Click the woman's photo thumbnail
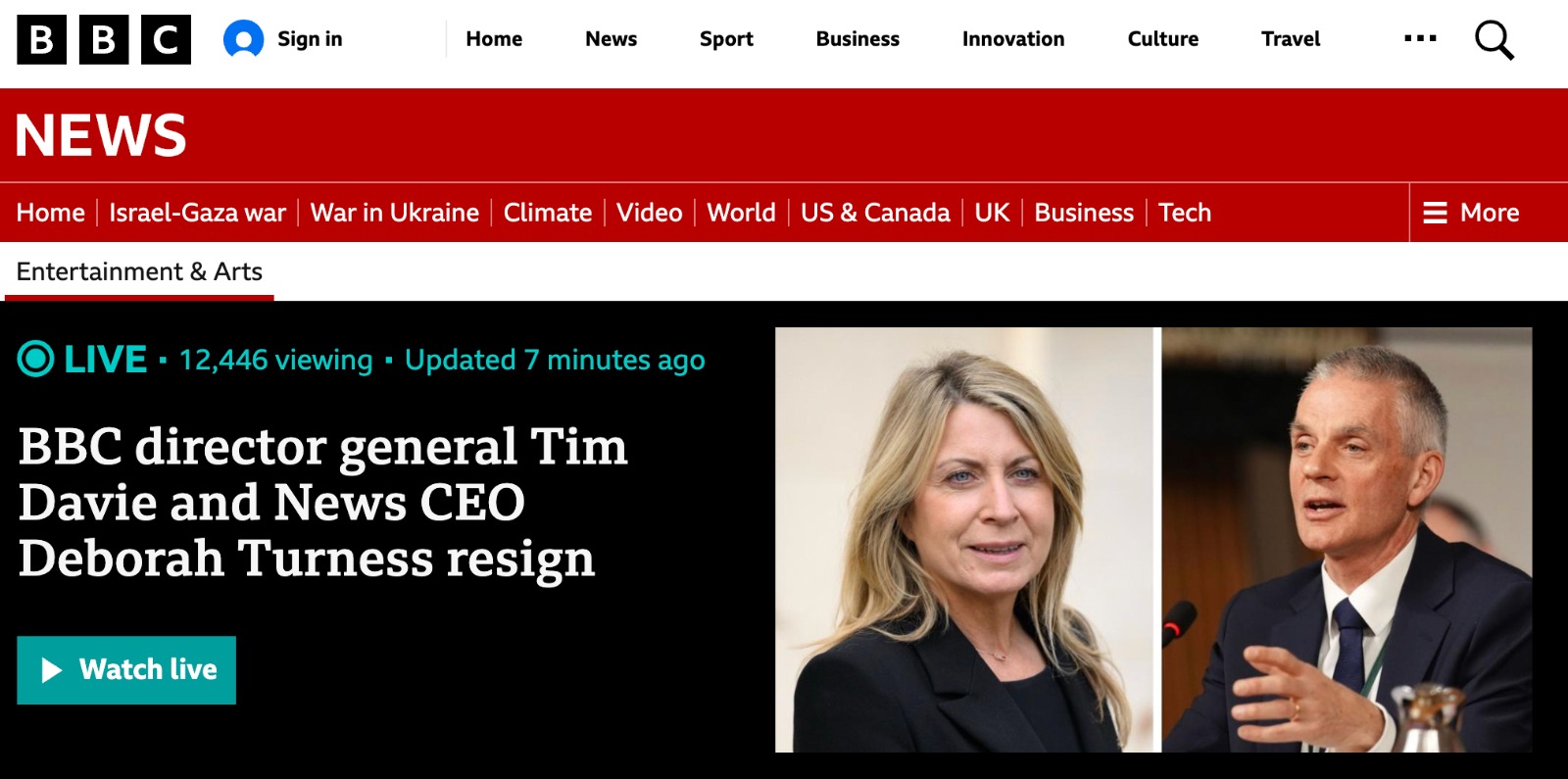 click(966, 540)
